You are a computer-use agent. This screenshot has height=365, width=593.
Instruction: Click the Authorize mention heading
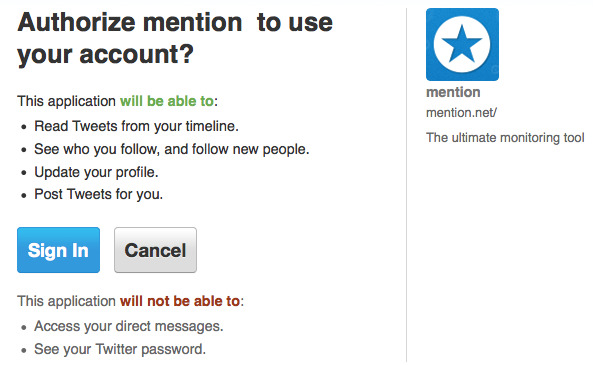click(175, 38)
